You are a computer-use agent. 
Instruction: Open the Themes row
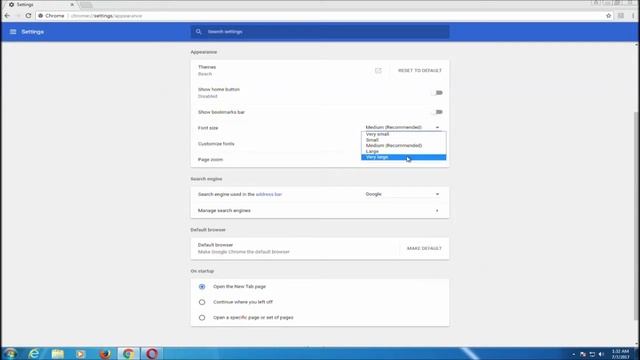320,71
